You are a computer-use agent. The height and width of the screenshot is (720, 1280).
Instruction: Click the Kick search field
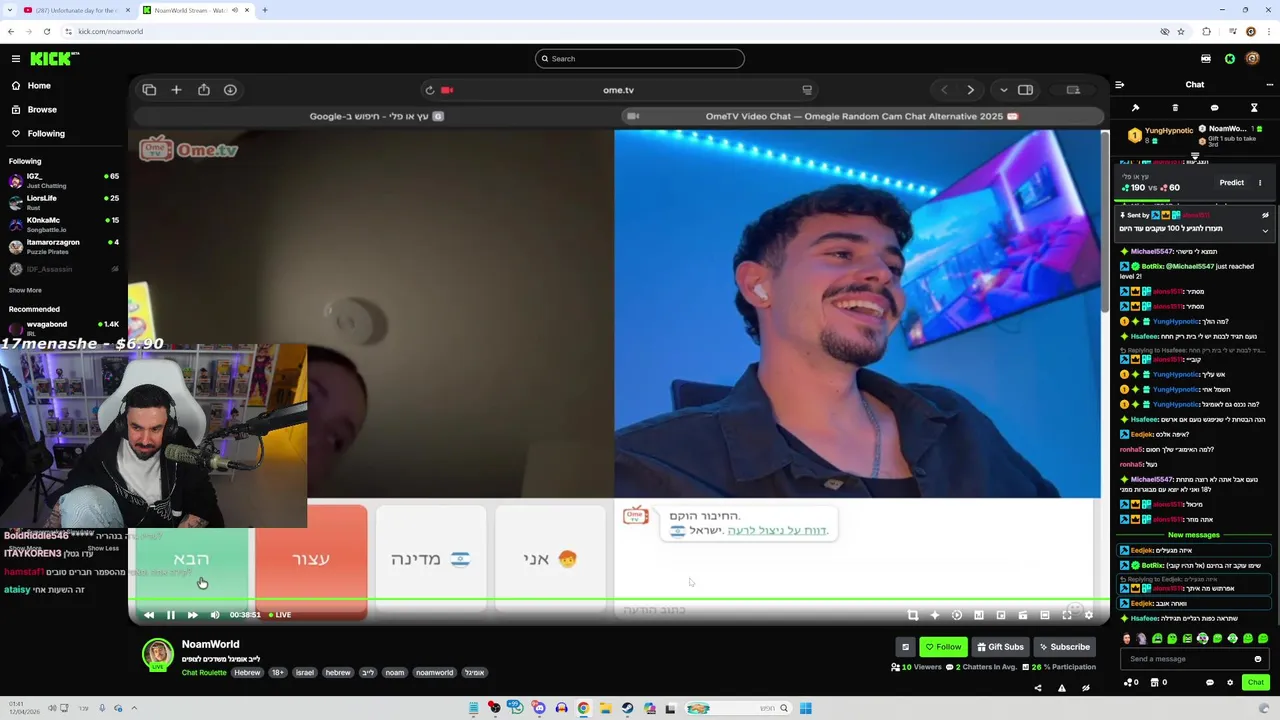click(x=640, y=59)
